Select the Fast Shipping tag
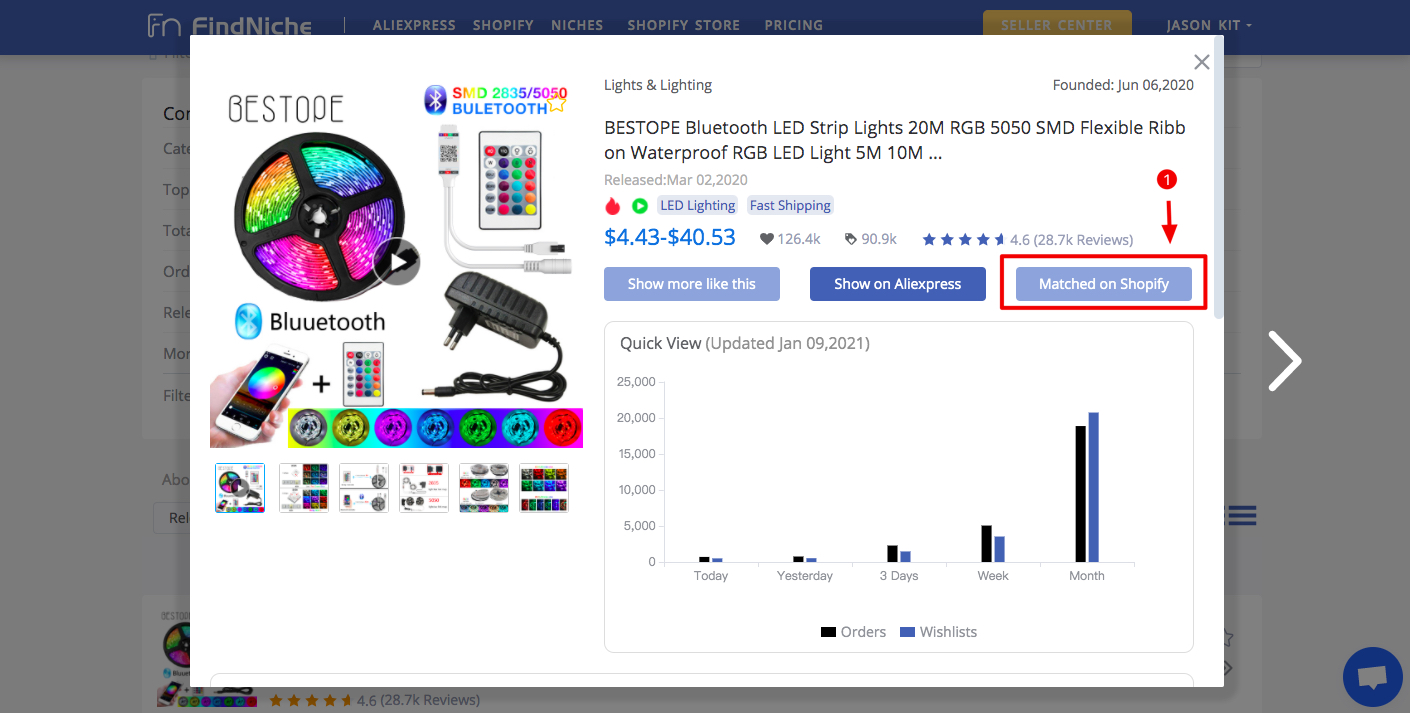1410x713 pixels. coord(790,205)
